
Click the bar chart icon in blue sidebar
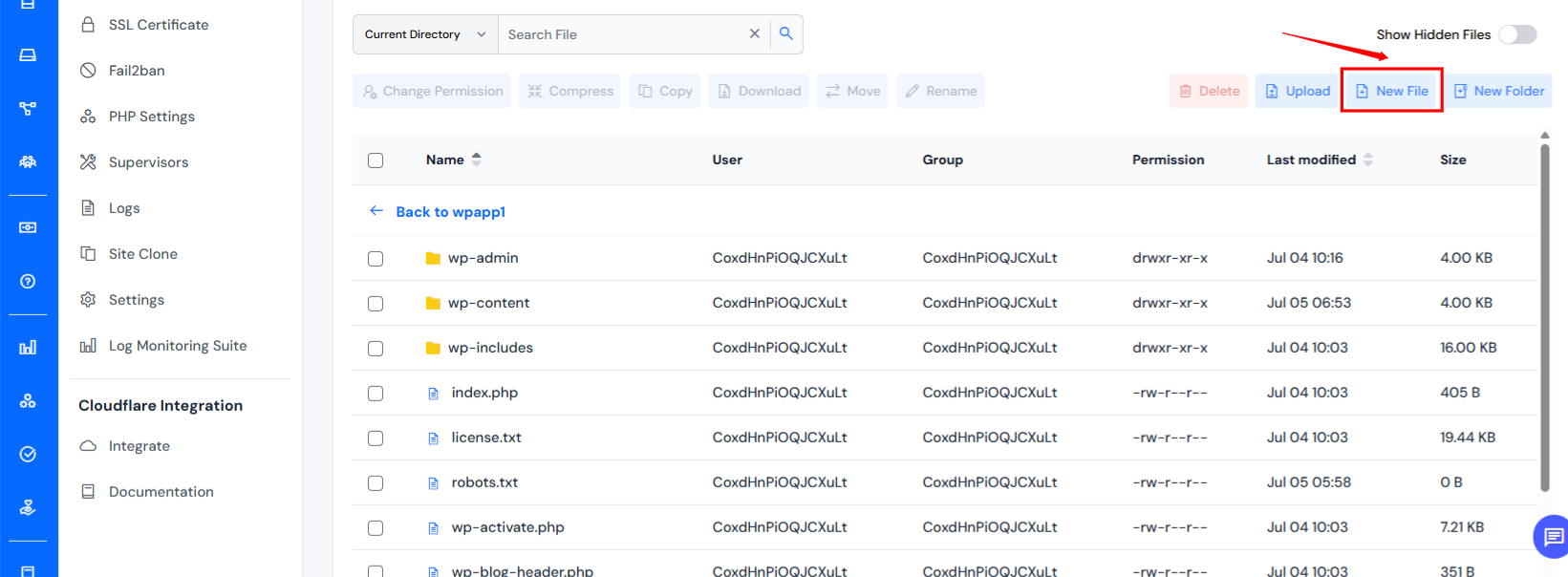(x=28, y=347)
